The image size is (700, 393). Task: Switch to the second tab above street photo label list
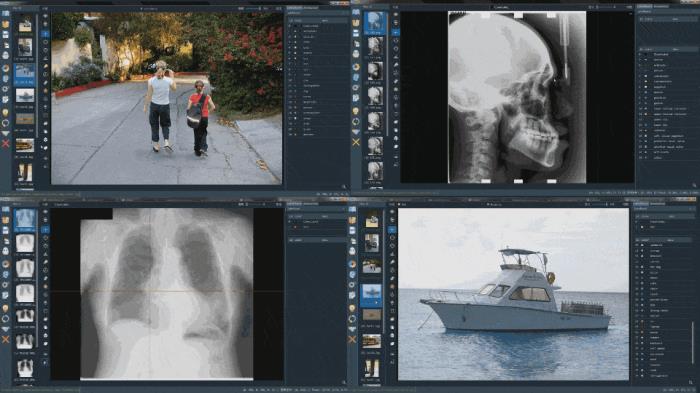pyautogui.click(x=311, y=8)
